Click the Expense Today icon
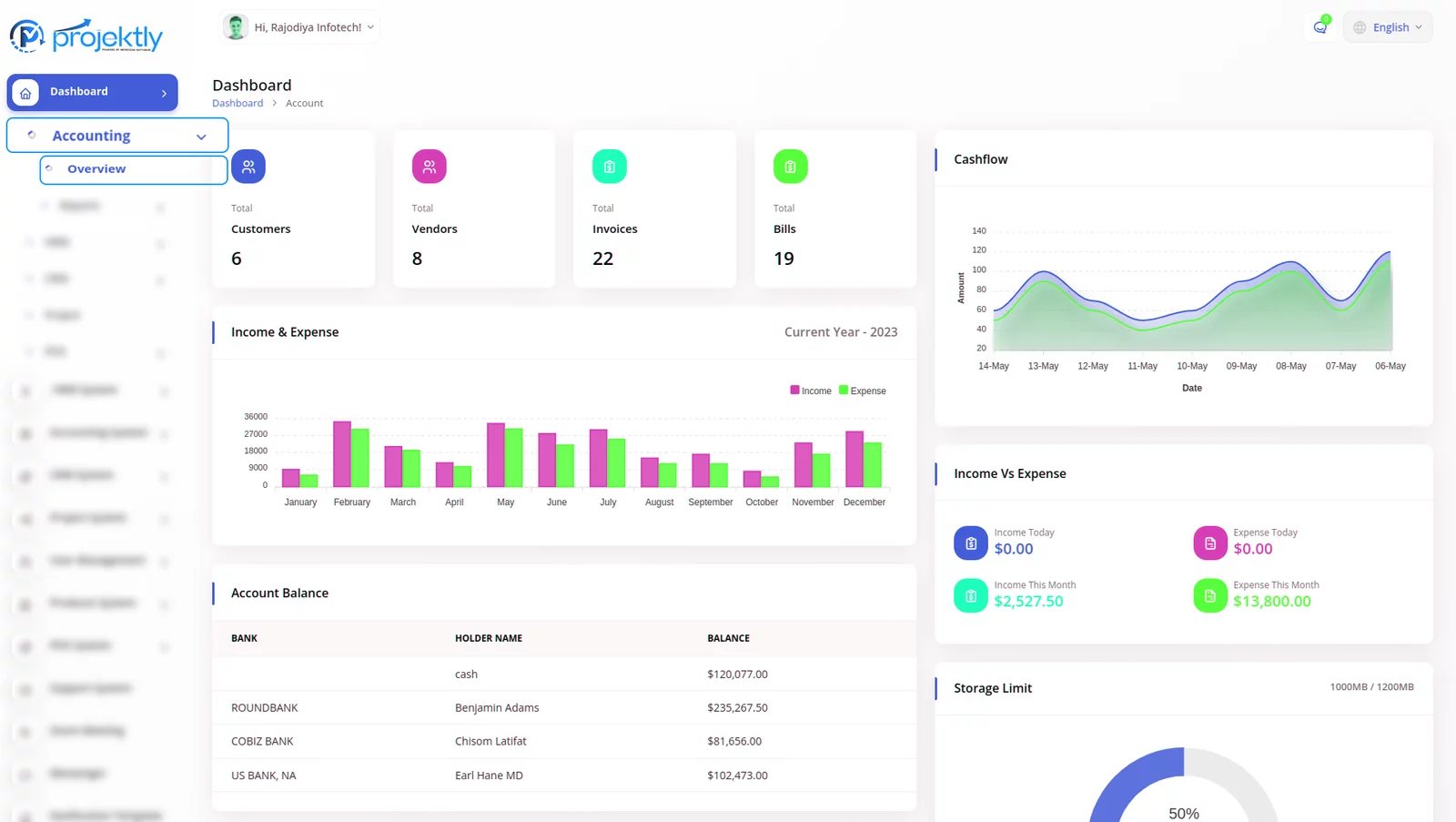Screen dimensions: 1456x822 pyautogui.click(x=1210, y=543)
